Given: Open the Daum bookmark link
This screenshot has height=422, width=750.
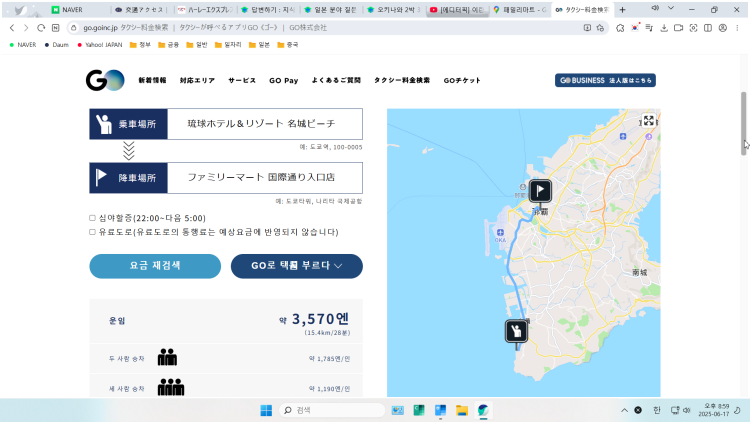Looking at the screenshot, I should click(56, 45).
